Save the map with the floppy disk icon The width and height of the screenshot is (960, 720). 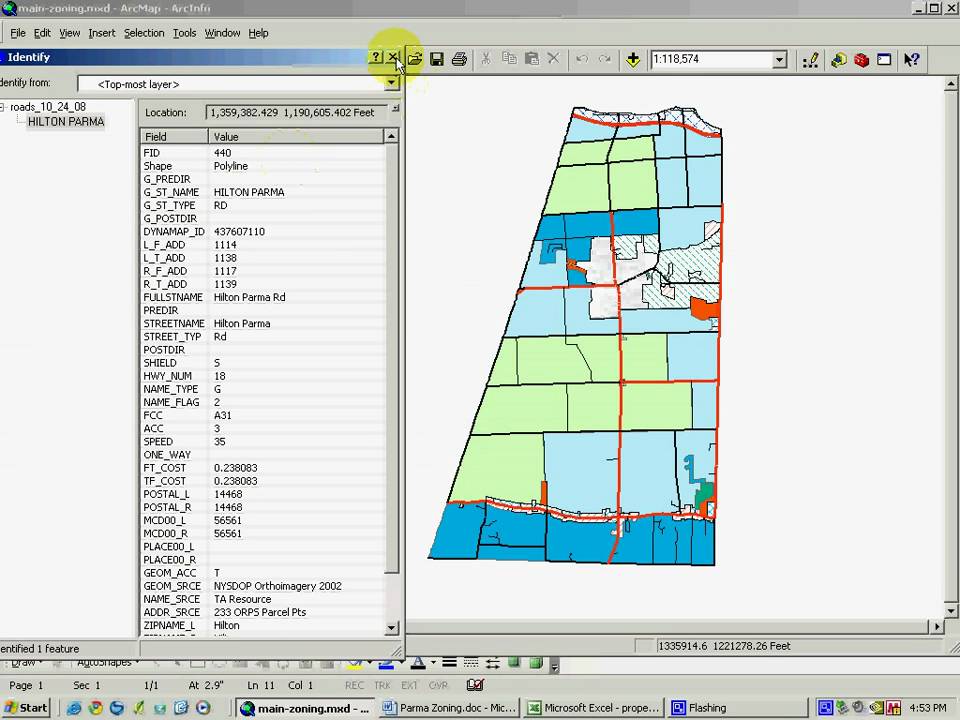437,59
